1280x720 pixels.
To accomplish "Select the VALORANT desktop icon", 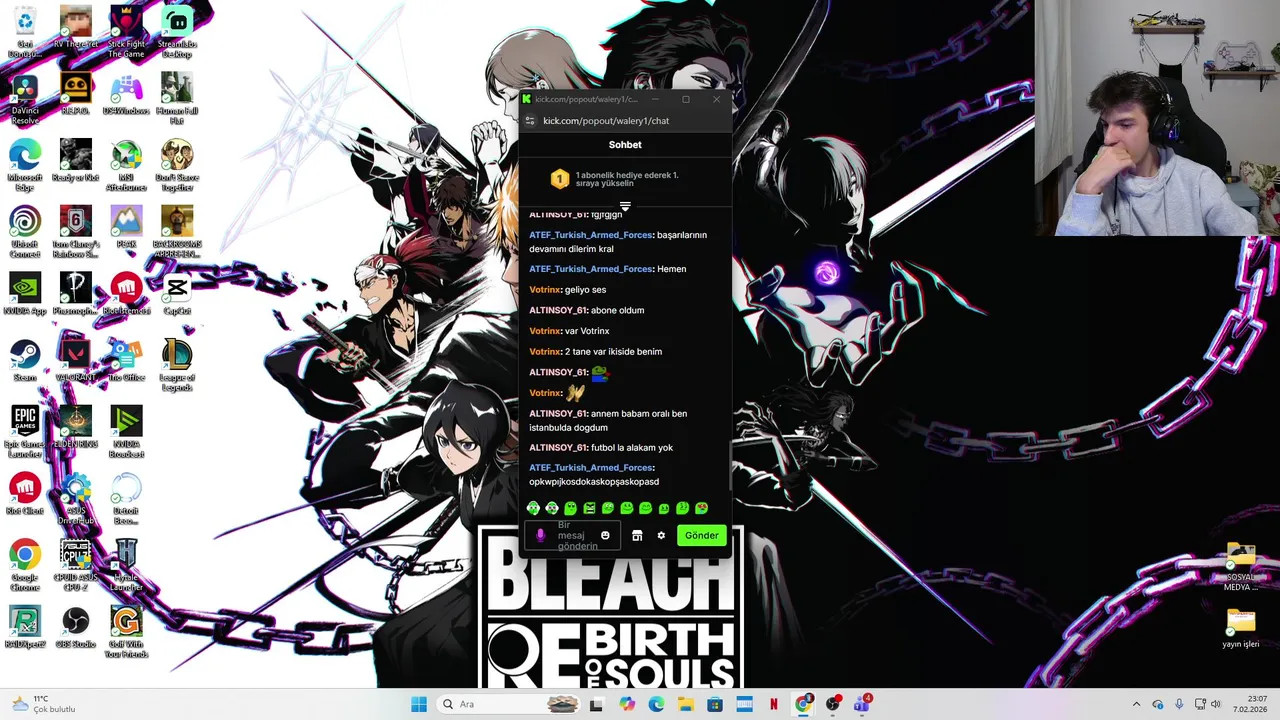I will (x=76, y=360).
